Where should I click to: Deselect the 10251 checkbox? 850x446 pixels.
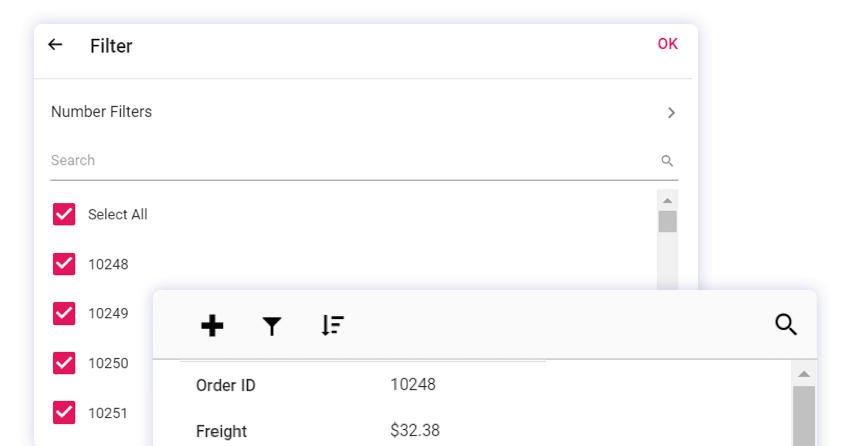64,412
